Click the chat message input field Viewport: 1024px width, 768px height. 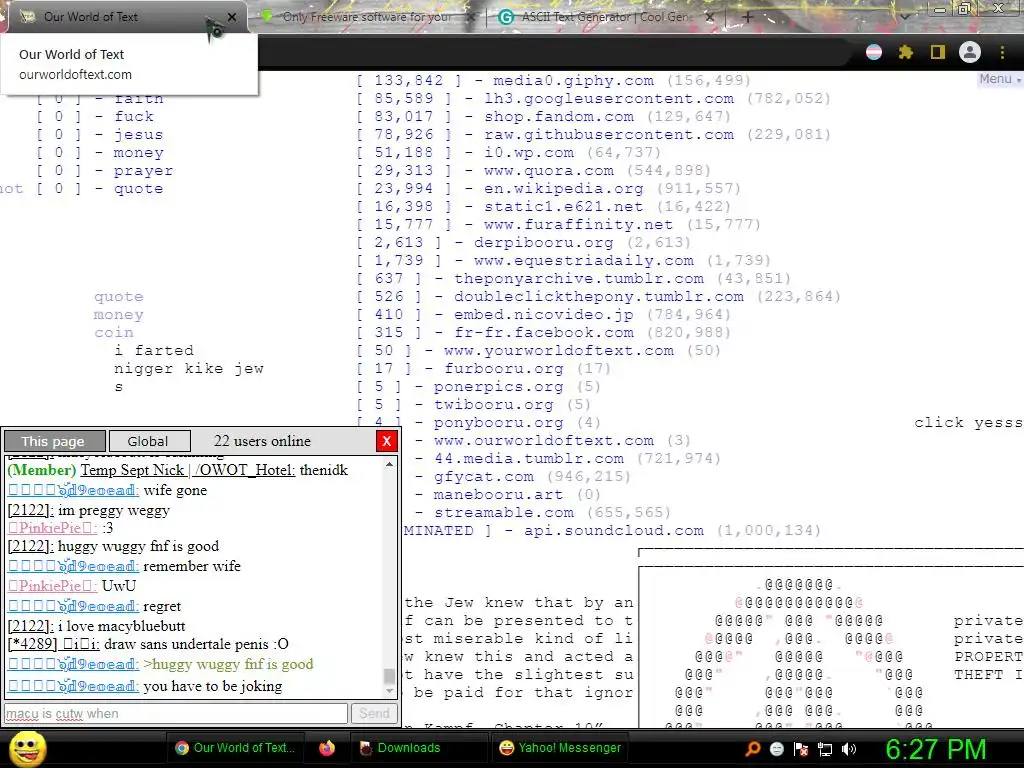[176, 713]
